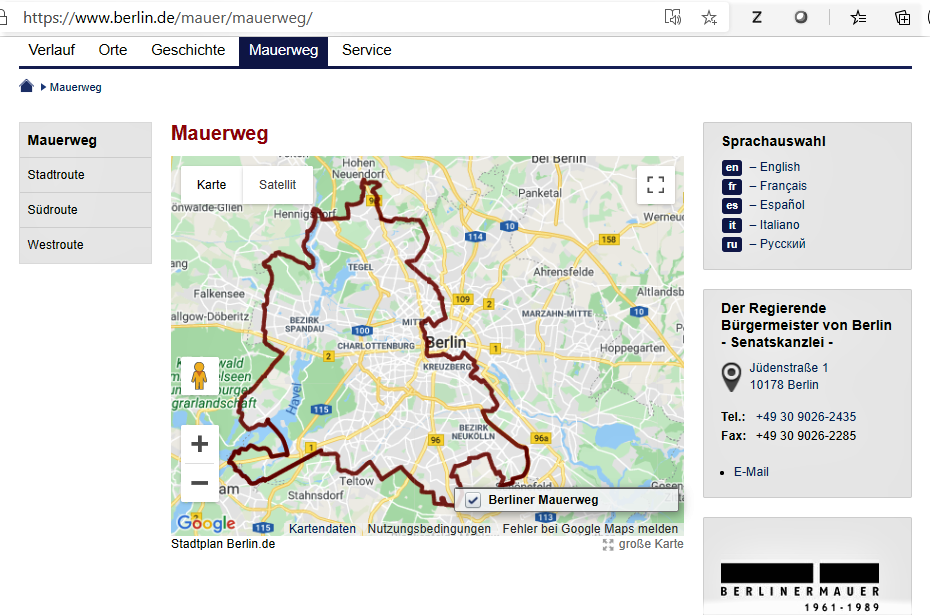This screenshot has height=615, width=930.
Task: Click the home icon in breadcrumb
Action: tap(27, 87)
